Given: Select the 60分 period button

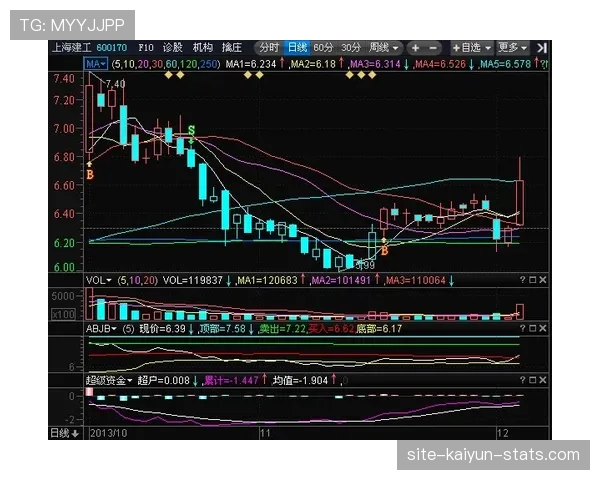Looking at the screenshot, I should pos(322,47).
